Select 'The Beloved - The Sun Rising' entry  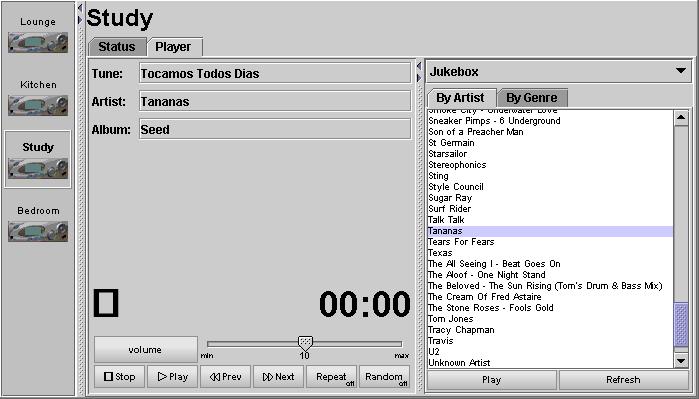[545, 286]
